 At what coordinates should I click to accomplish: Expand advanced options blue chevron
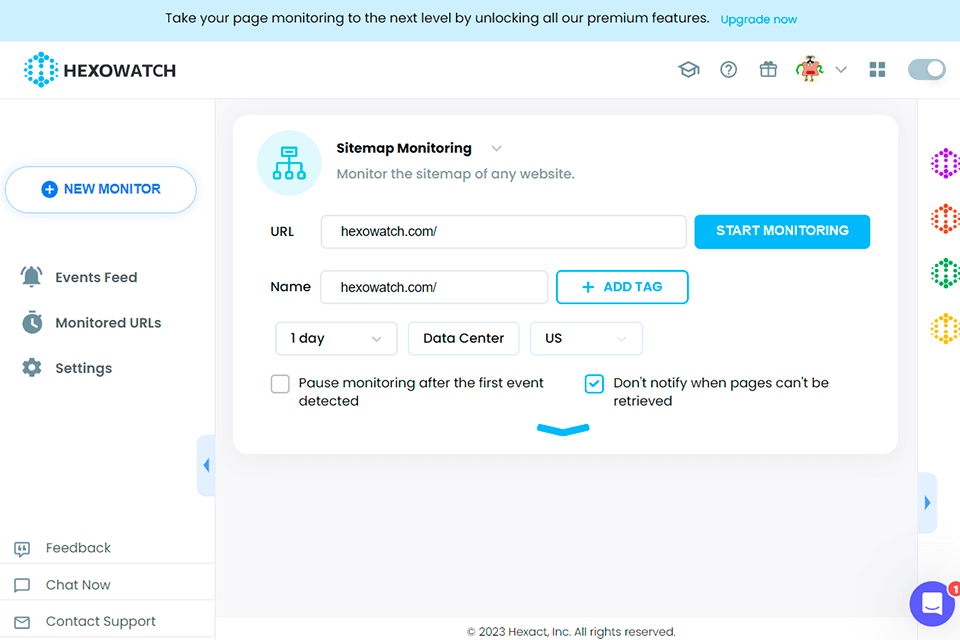point(563,429)
